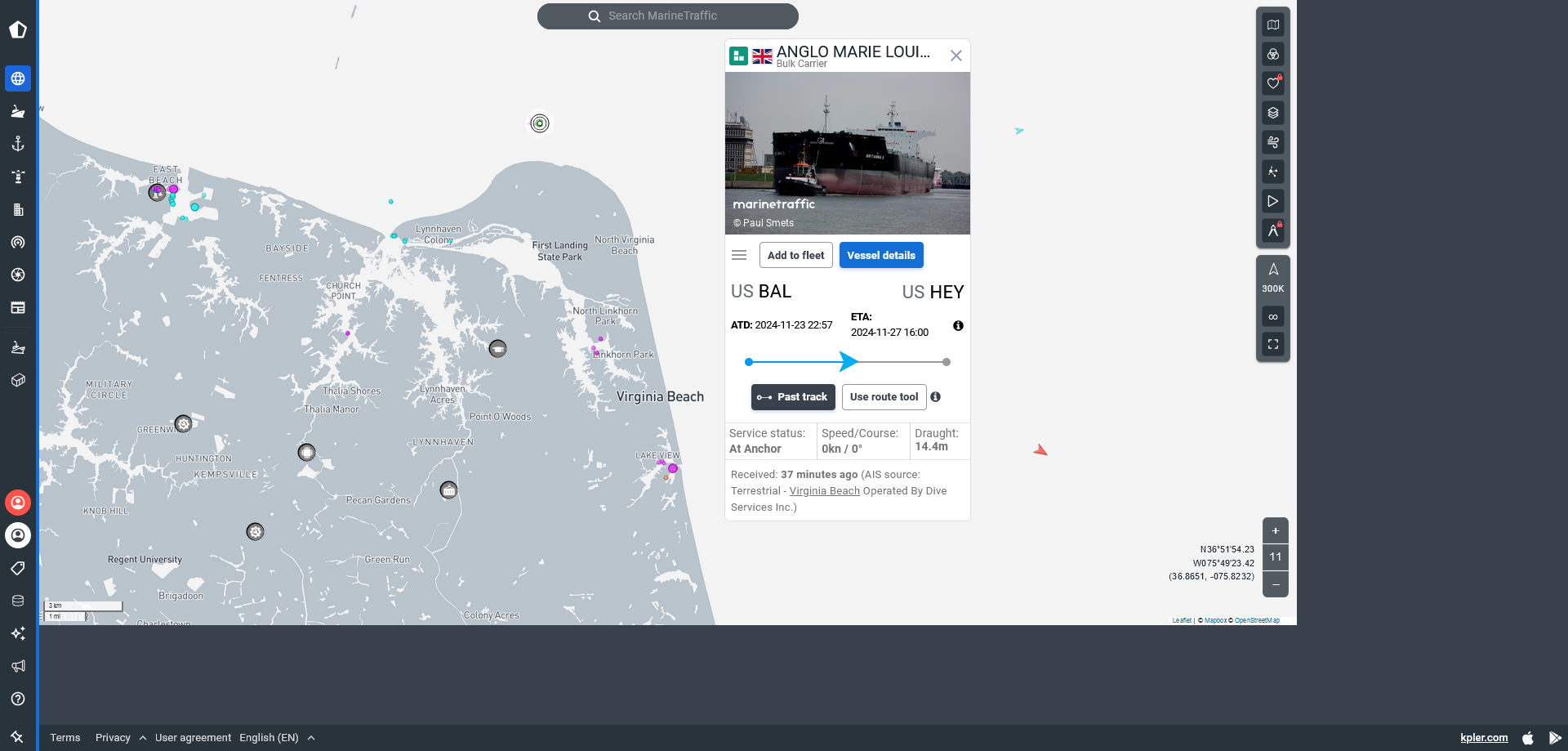Click the zoom level 11 indicator
The height and width of the screenshot is (751, 1568).
click(x=1276, y=557)
